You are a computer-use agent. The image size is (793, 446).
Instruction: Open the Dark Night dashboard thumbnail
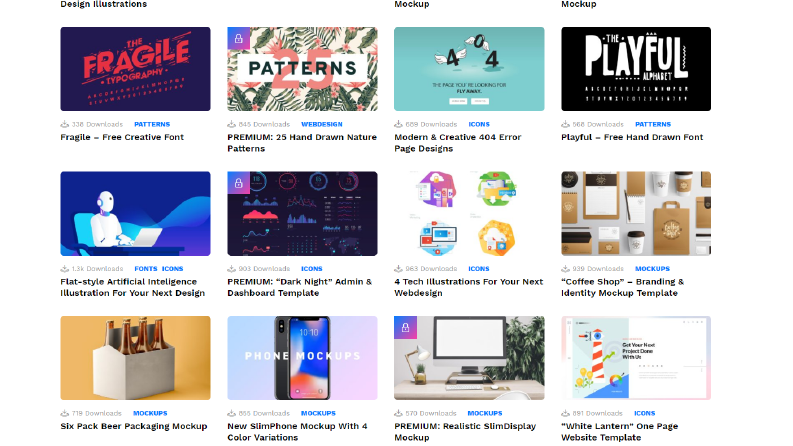click(302, 213)
